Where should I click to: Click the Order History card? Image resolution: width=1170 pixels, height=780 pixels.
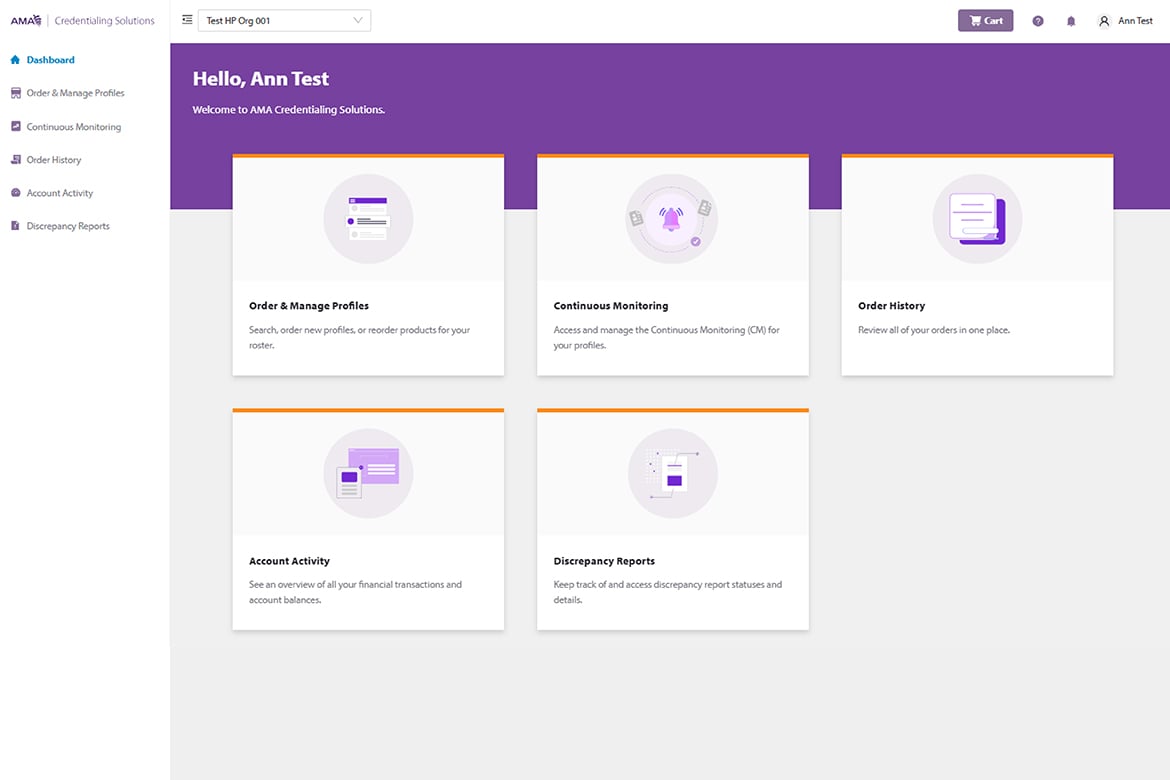[x=976, y=265]
